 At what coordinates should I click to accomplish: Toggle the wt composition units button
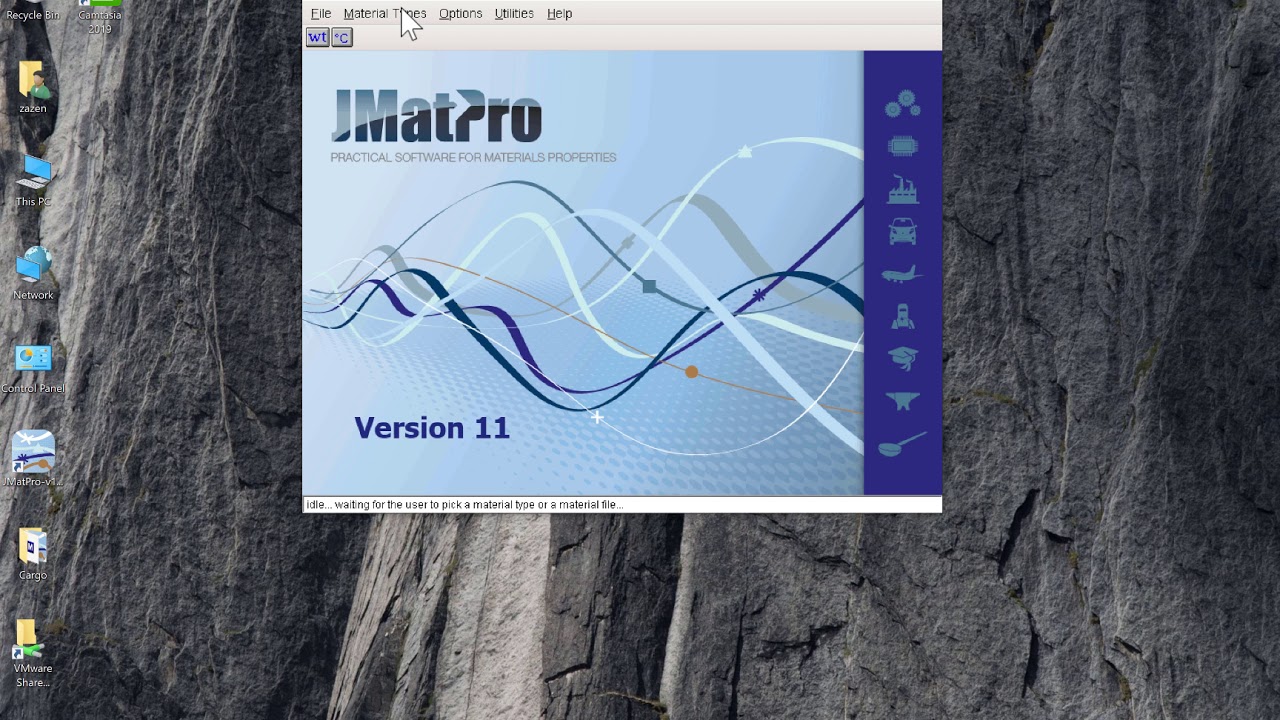tap(317, 37)
